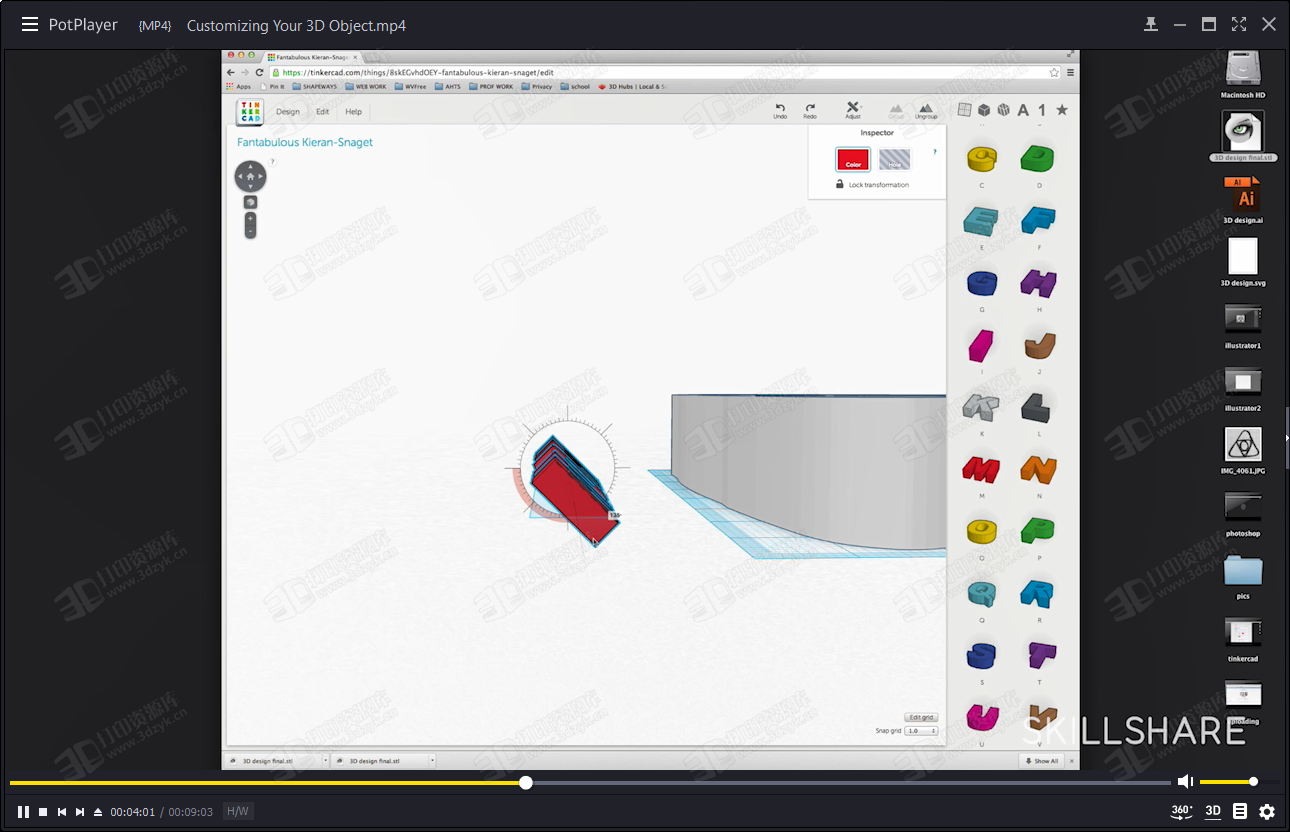The height and width of the screenshot is (832, 1290).
Task: Click Show All downloads button
Action: tap(1040, 761)
